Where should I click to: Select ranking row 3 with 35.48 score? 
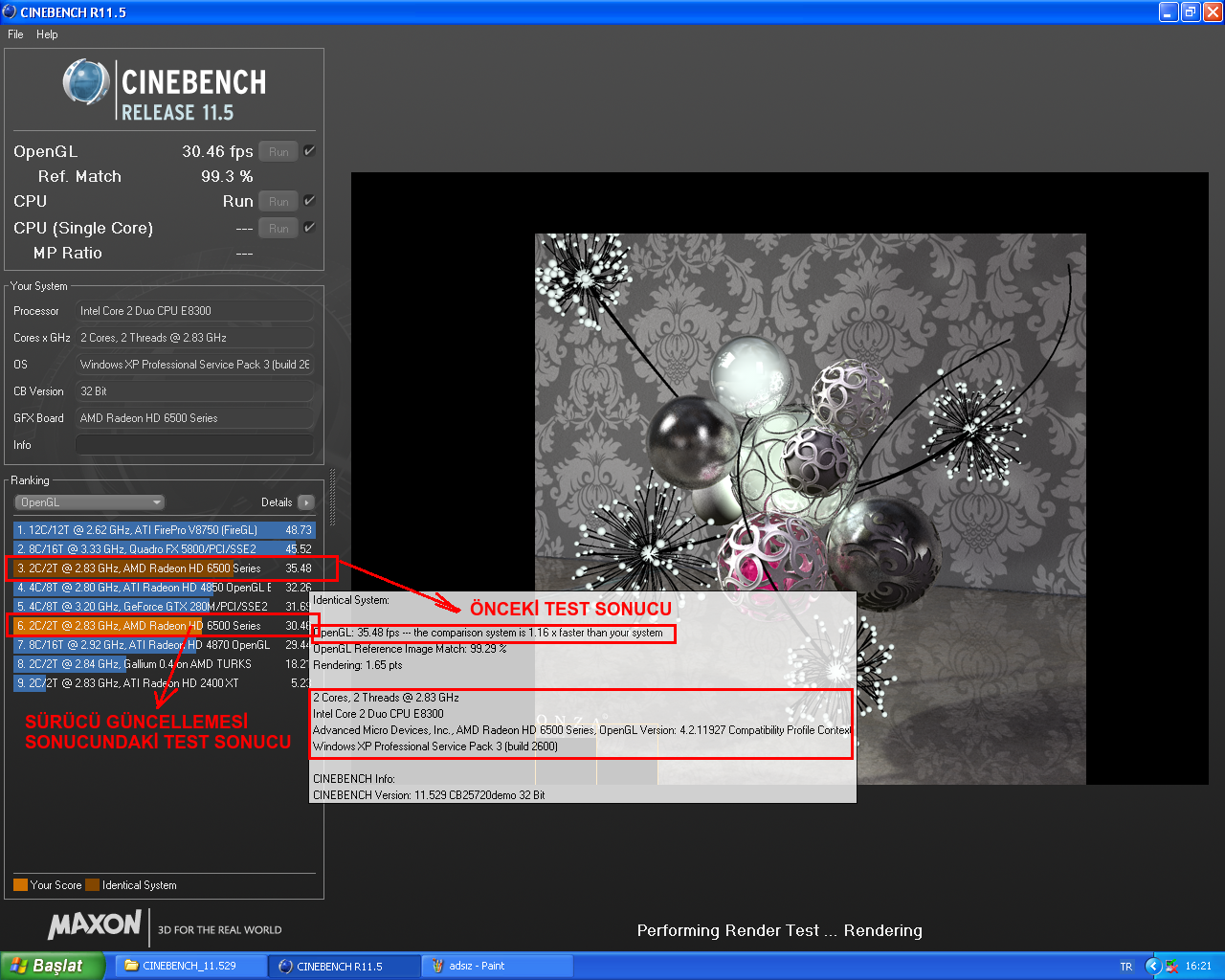pos(164,568)
